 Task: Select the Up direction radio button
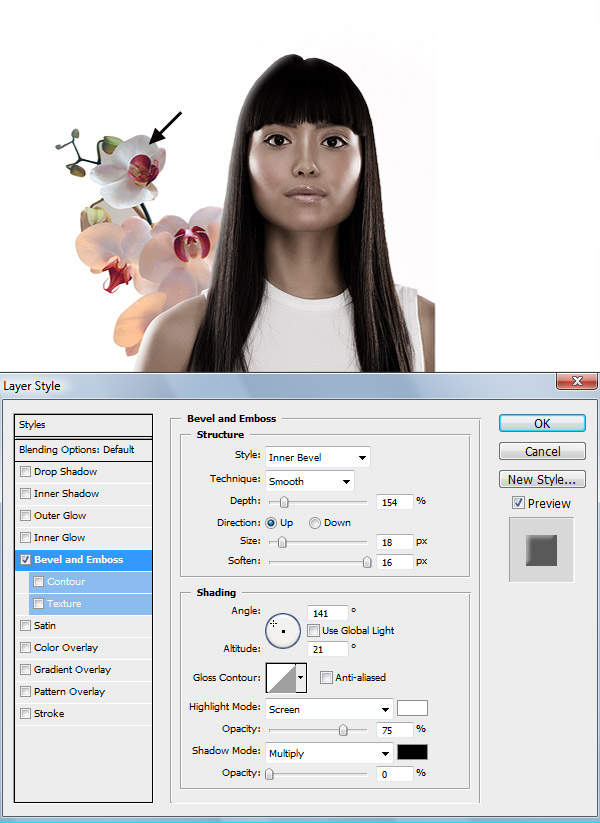tap(271, 523)
